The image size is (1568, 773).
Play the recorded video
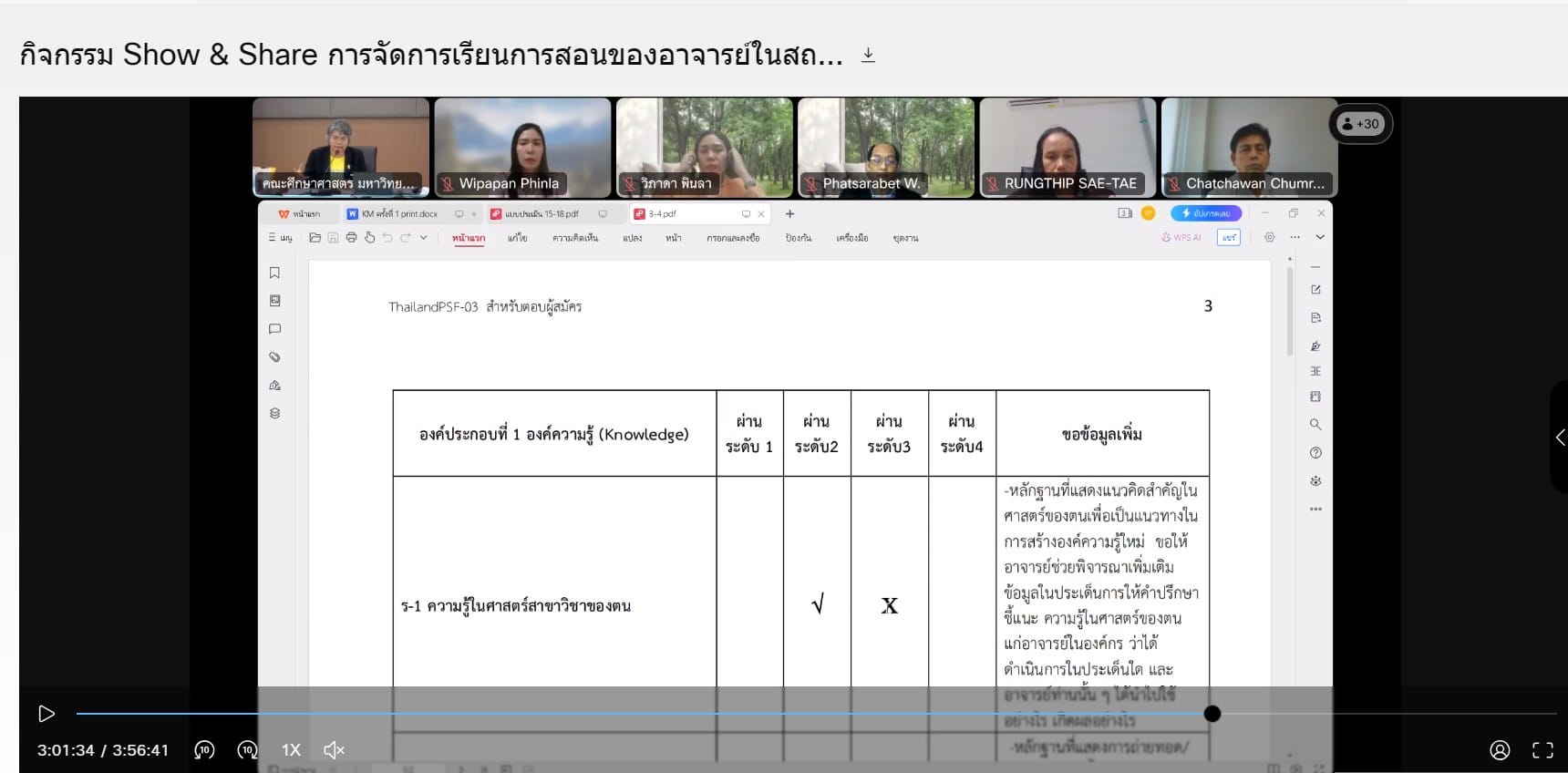pyautogui.click(x=46, y=714)
